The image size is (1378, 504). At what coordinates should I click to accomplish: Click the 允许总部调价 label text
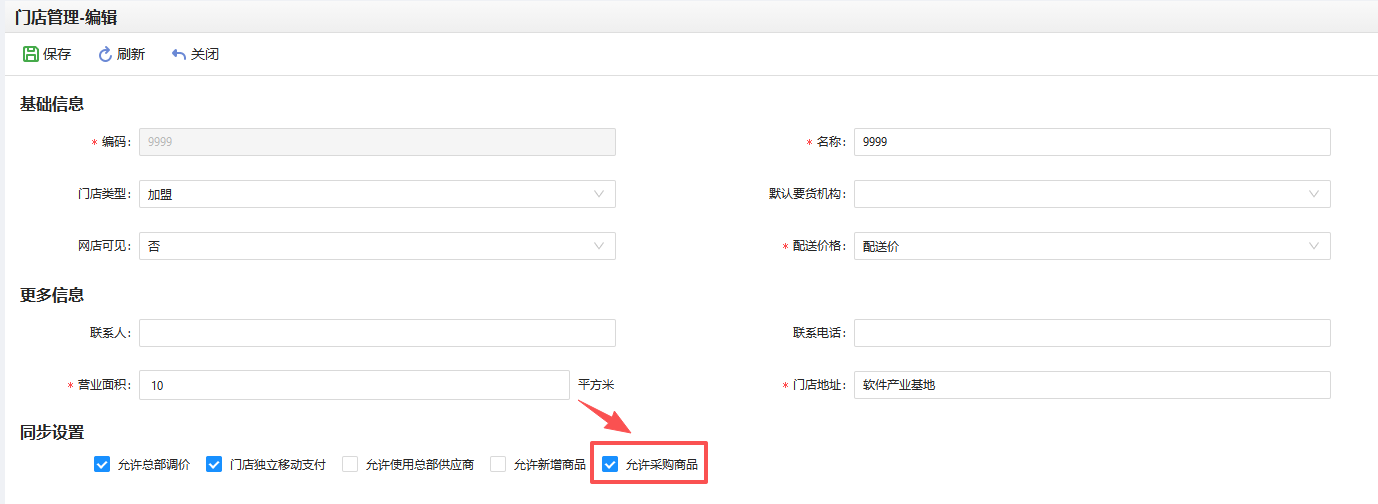[x=153, y=465]
